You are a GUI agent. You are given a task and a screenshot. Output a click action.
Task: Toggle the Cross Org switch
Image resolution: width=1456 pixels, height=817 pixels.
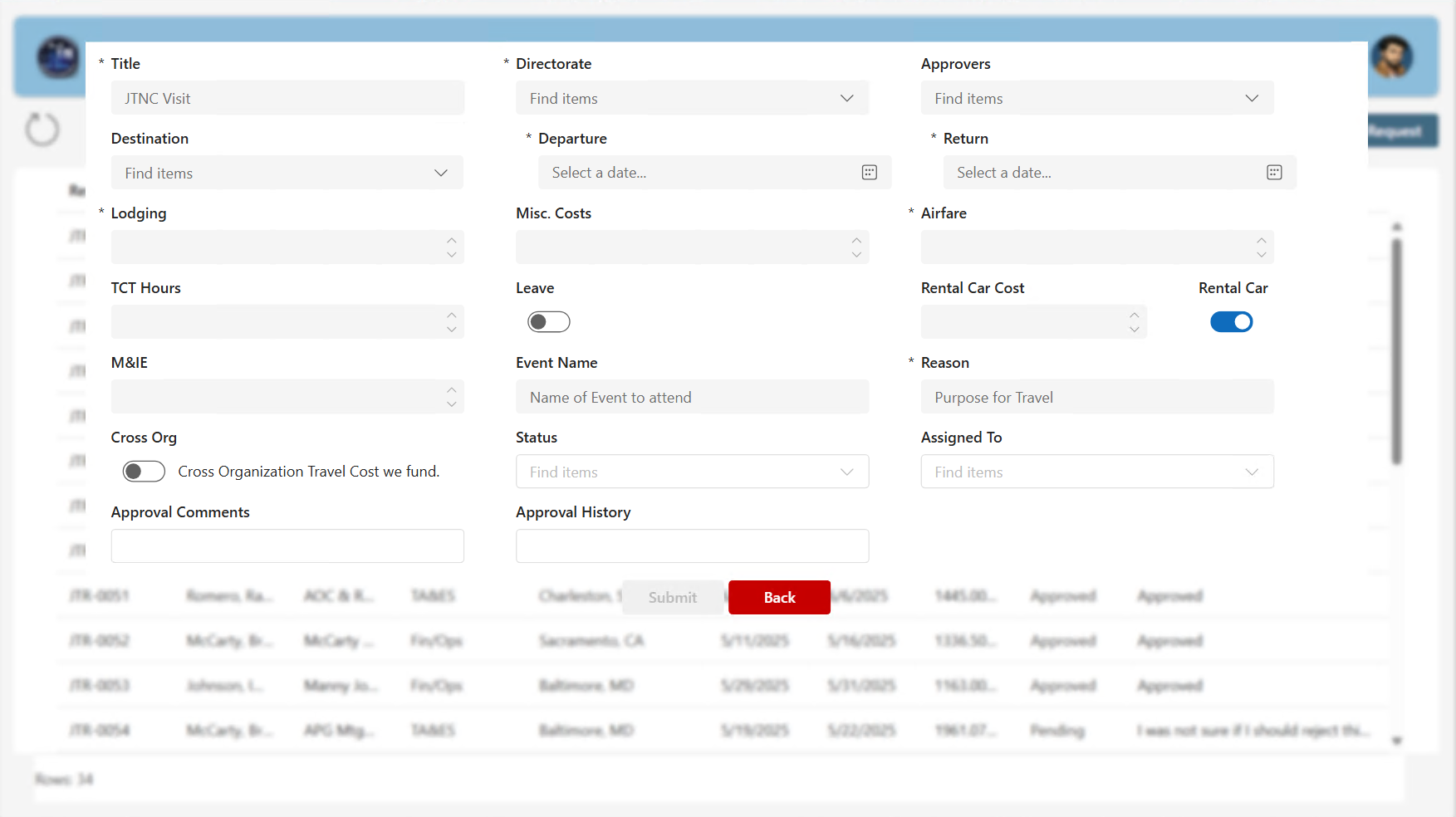coord(143,471)
